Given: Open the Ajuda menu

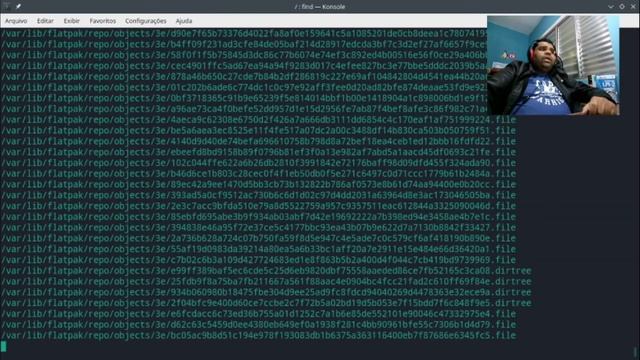Looking at the screenshot, I should click(x=184, y=21).
